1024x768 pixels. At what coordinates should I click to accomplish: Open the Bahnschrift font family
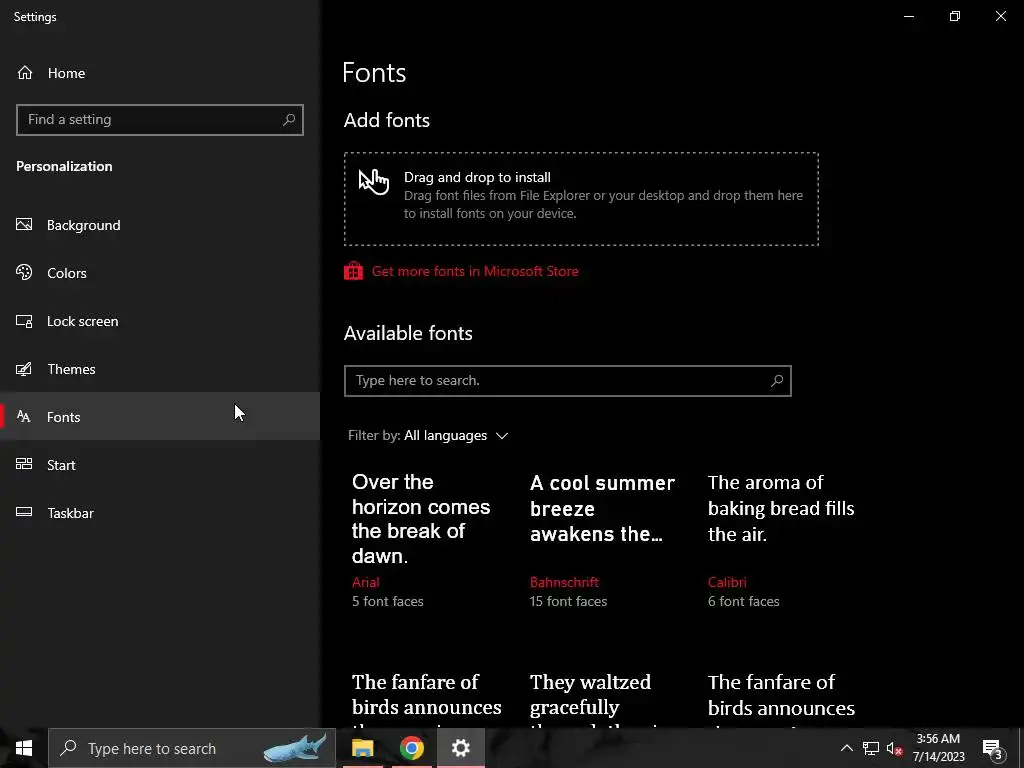coord(564,582)
